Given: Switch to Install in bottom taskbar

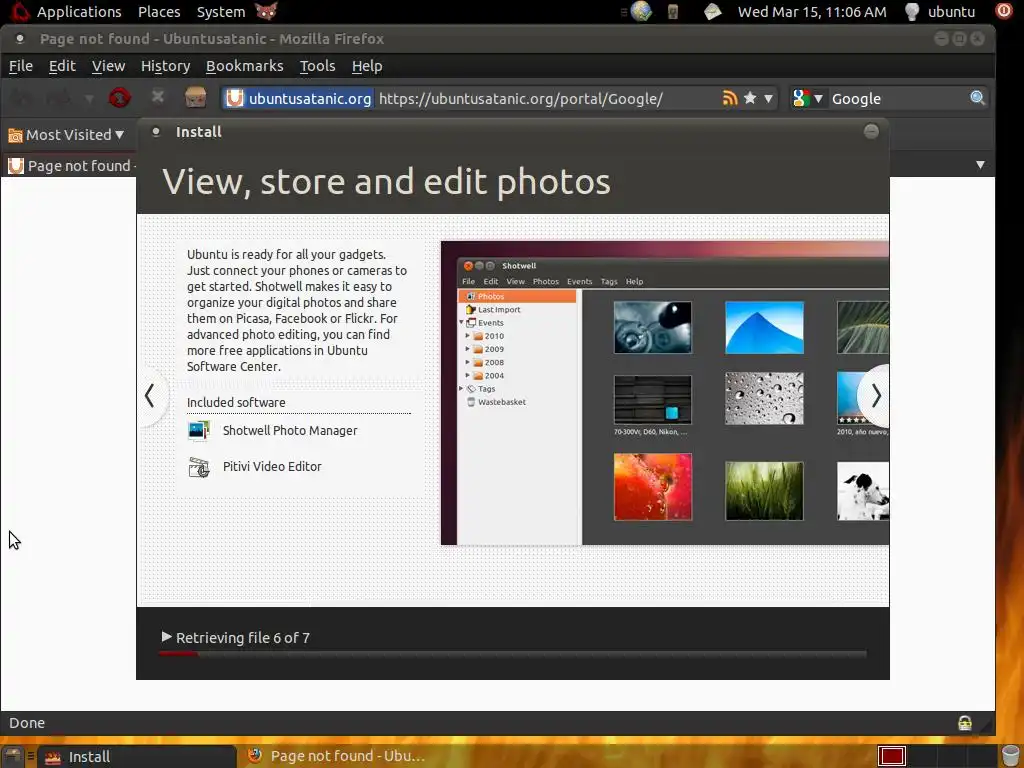Looking at the screenshot, I should (x=138, y=756).
